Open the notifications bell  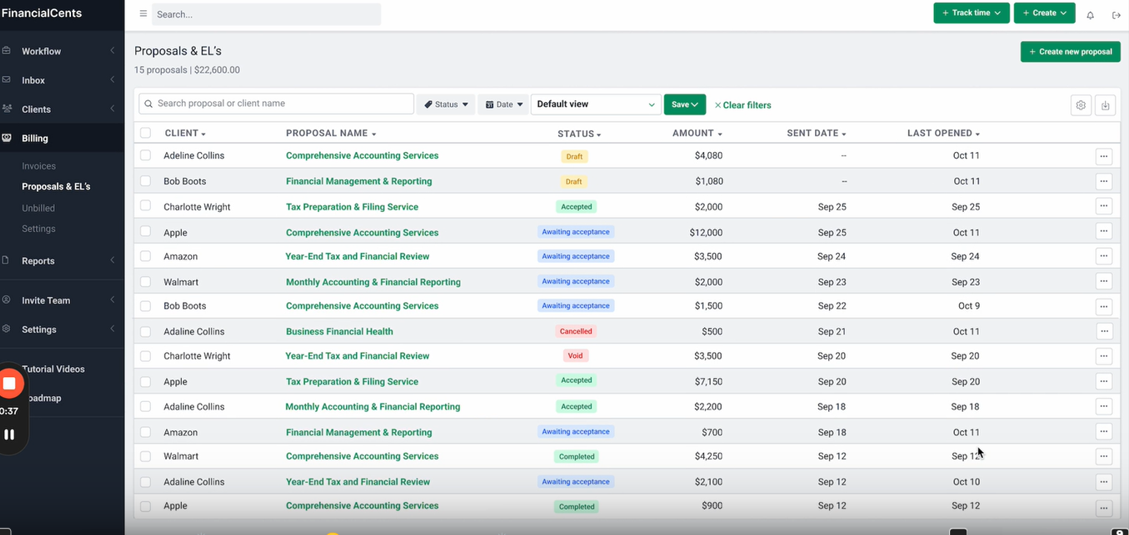1090,14
